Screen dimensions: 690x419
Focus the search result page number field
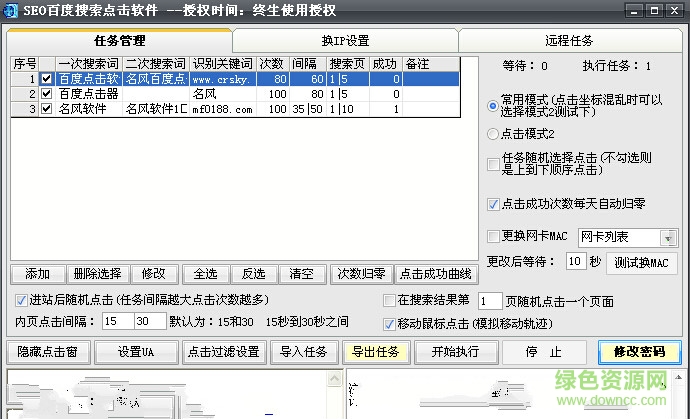[490, 301]
